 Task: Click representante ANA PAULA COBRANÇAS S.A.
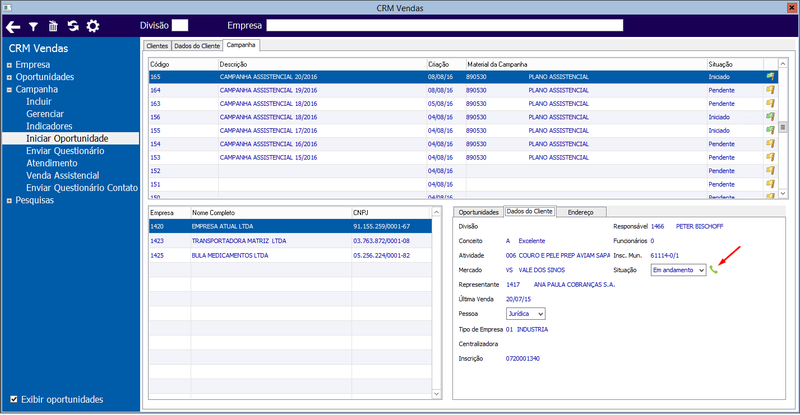pyautogui.click(x=574, y=284)
